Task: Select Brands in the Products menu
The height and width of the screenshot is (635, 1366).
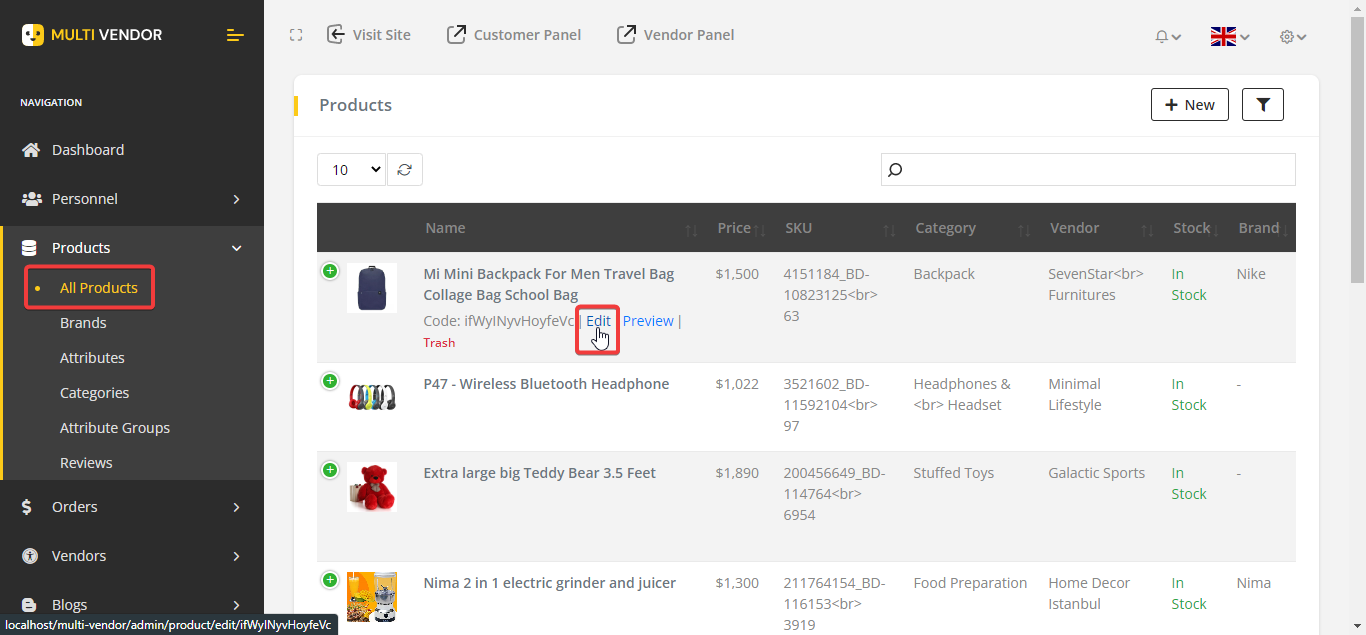Action: 83,322
